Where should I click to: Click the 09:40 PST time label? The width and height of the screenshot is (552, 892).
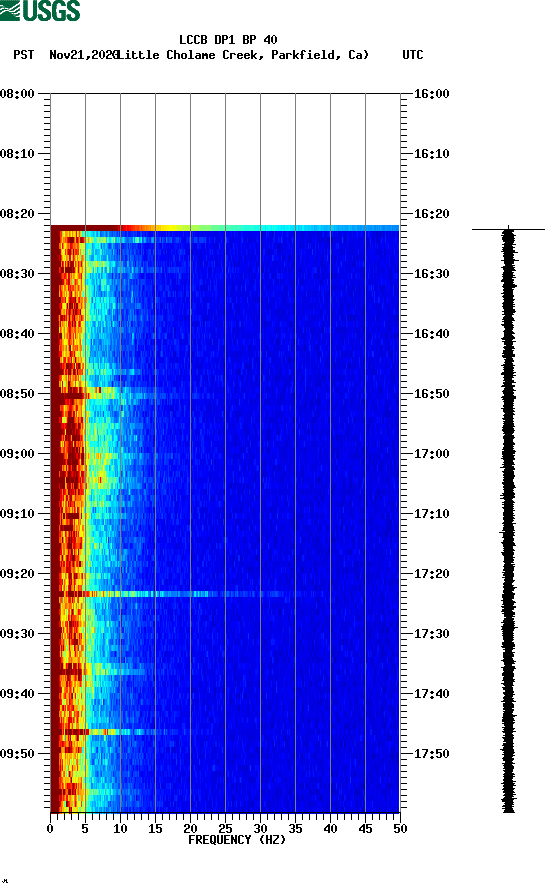pos(18,694)
